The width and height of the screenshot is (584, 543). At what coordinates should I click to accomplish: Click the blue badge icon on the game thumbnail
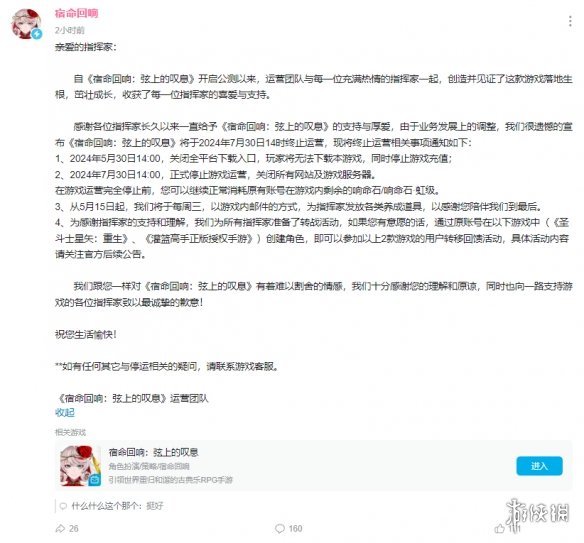coord(95,480)
